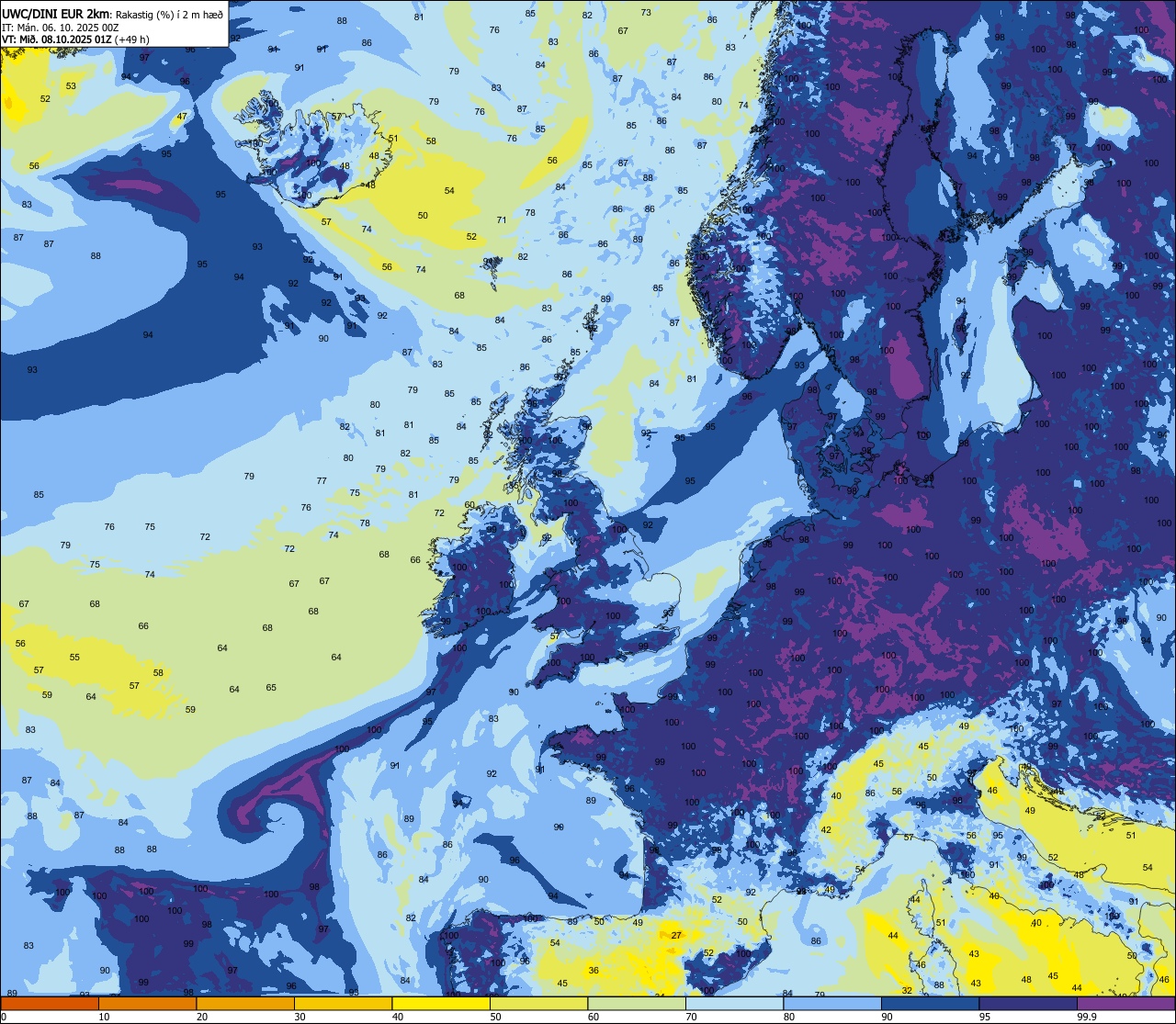The height and width of the screenshot is (1024, 1176).
Task: Click the legend tick label 95
Action: tap(985, 1017)
